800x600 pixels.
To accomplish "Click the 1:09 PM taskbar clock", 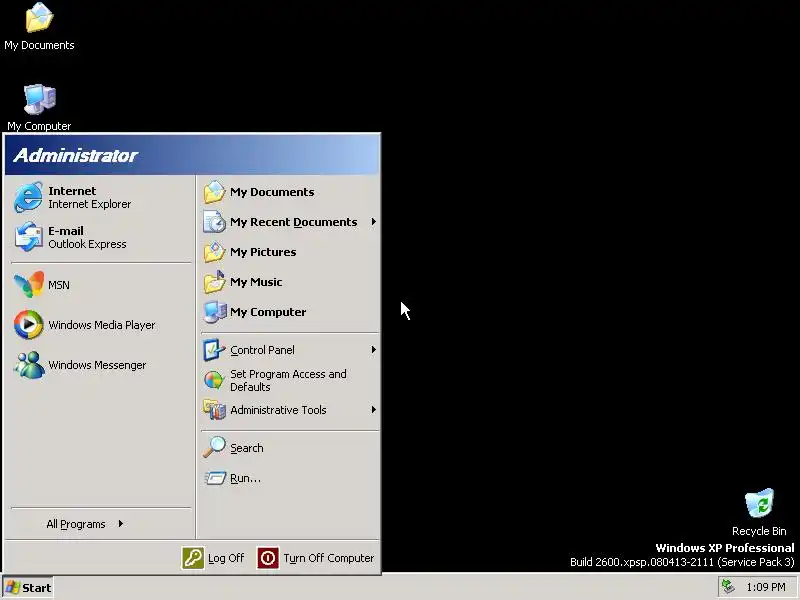I will [x=766, y=587].
